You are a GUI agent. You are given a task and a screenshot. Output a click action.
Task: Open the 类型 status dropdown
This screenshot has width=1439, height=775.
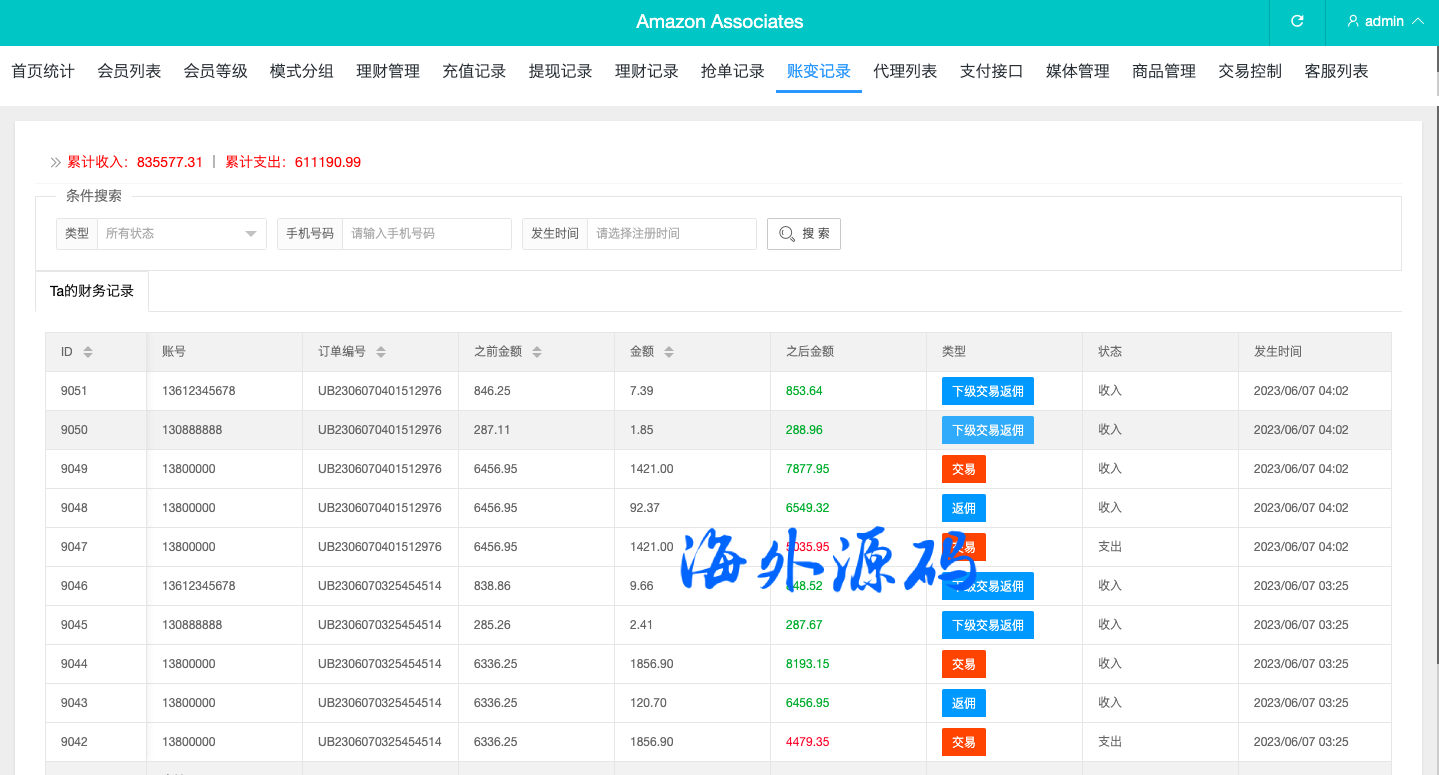[181, 234]
